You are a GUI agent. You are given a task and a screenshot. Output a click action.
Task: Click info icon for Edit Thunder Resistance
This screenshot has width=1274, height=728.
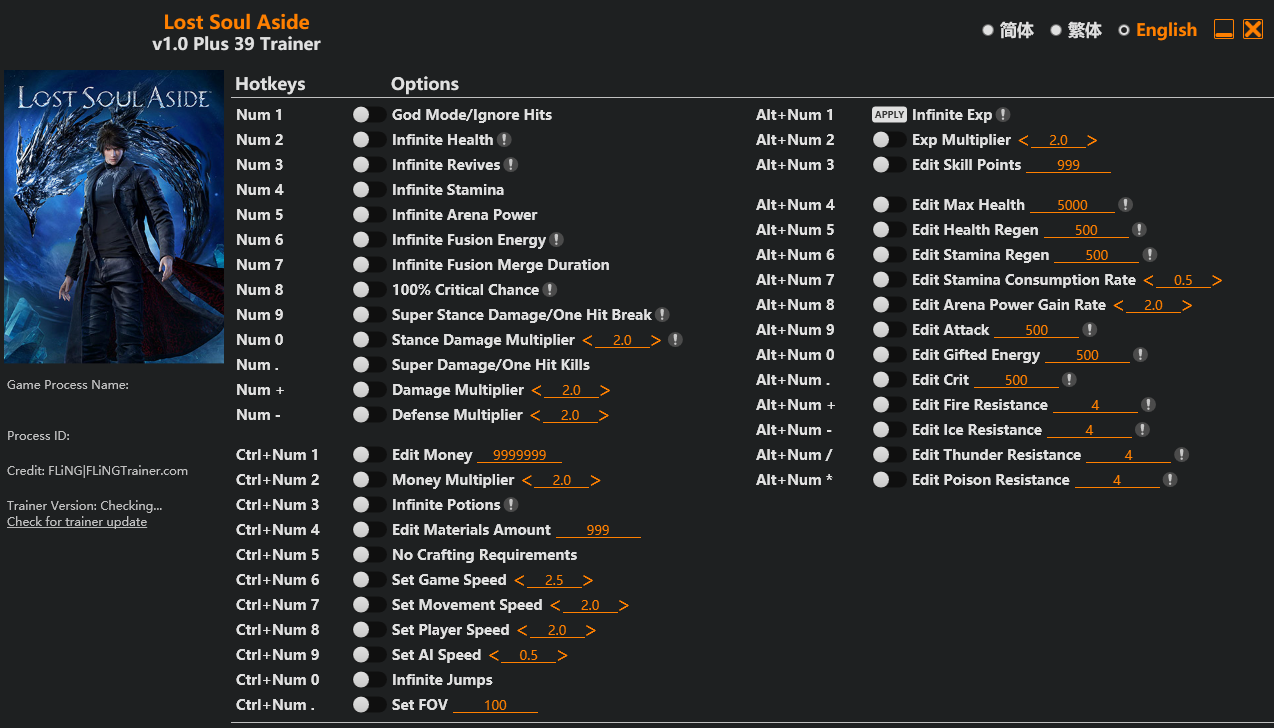click(1181, 455)
